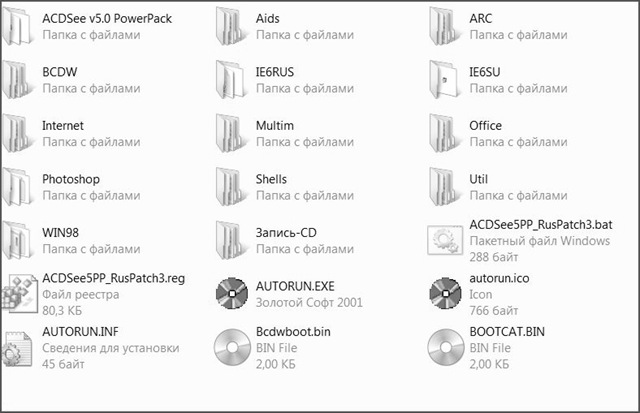The image size is (640, 413).
Task: Select the AUTORUN.EXE disc icon
Action: [x=231, y=293]
